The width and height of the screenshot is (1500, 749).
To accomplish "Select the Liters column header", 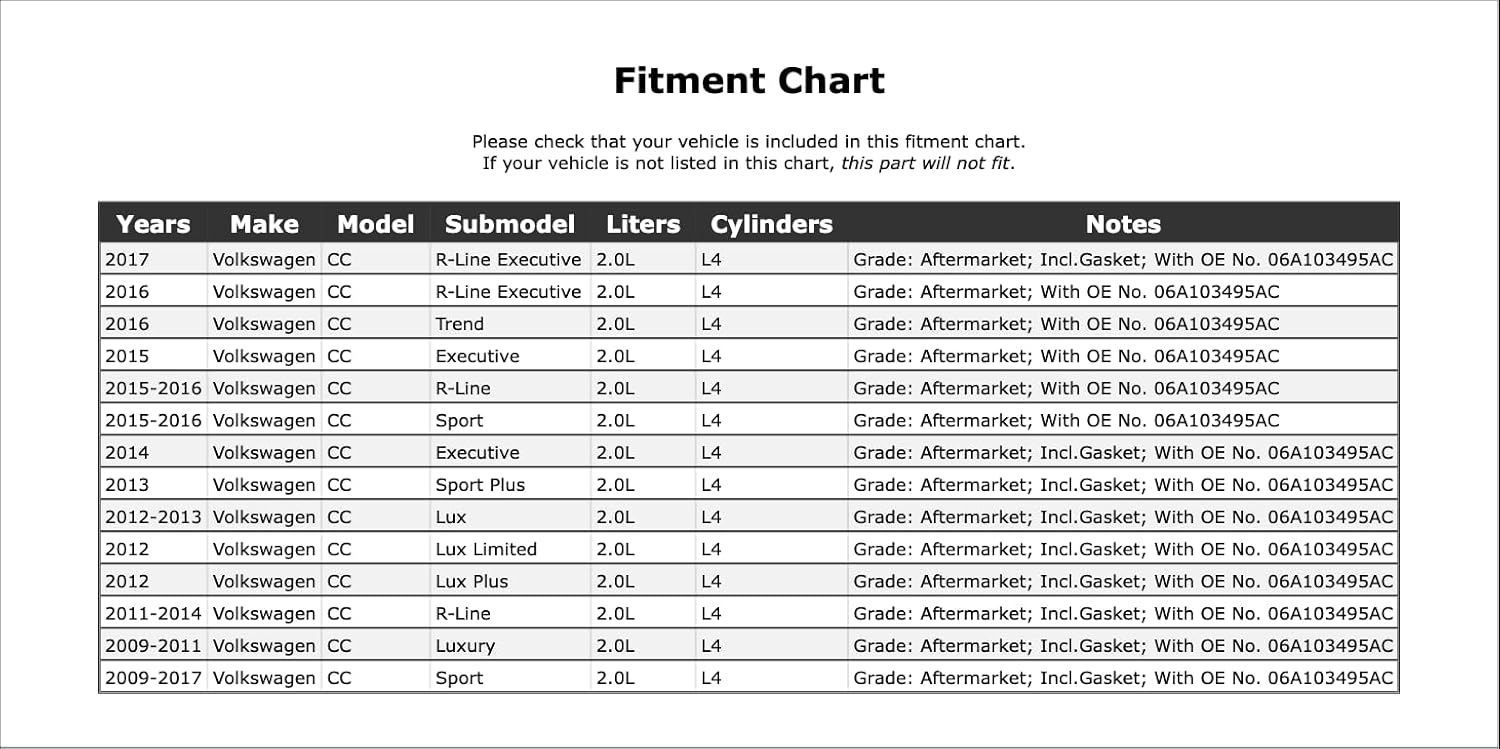I will 643,224.
